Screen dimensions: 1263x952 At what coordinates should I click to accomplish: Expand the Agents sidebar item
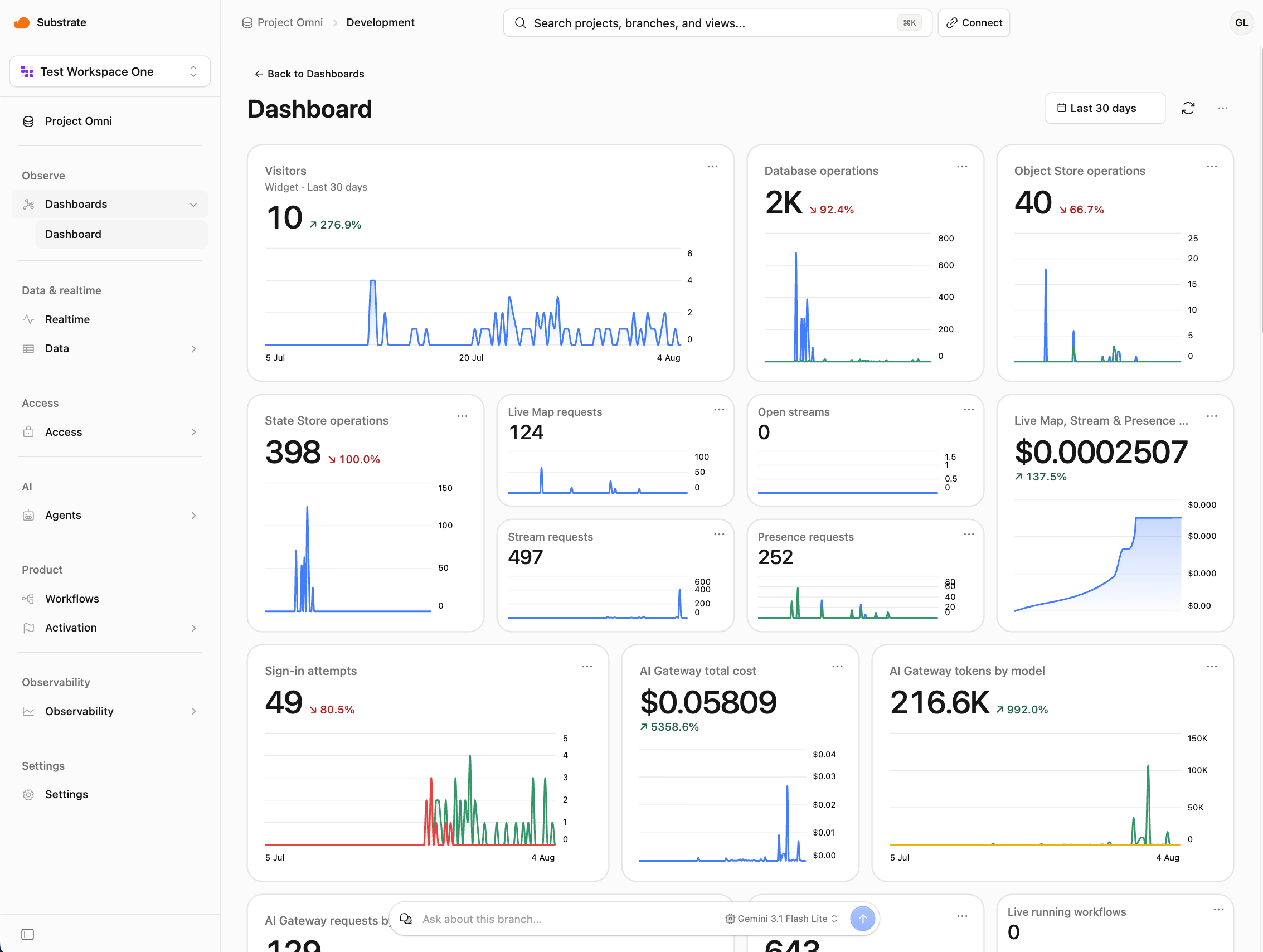coord(110,515)
